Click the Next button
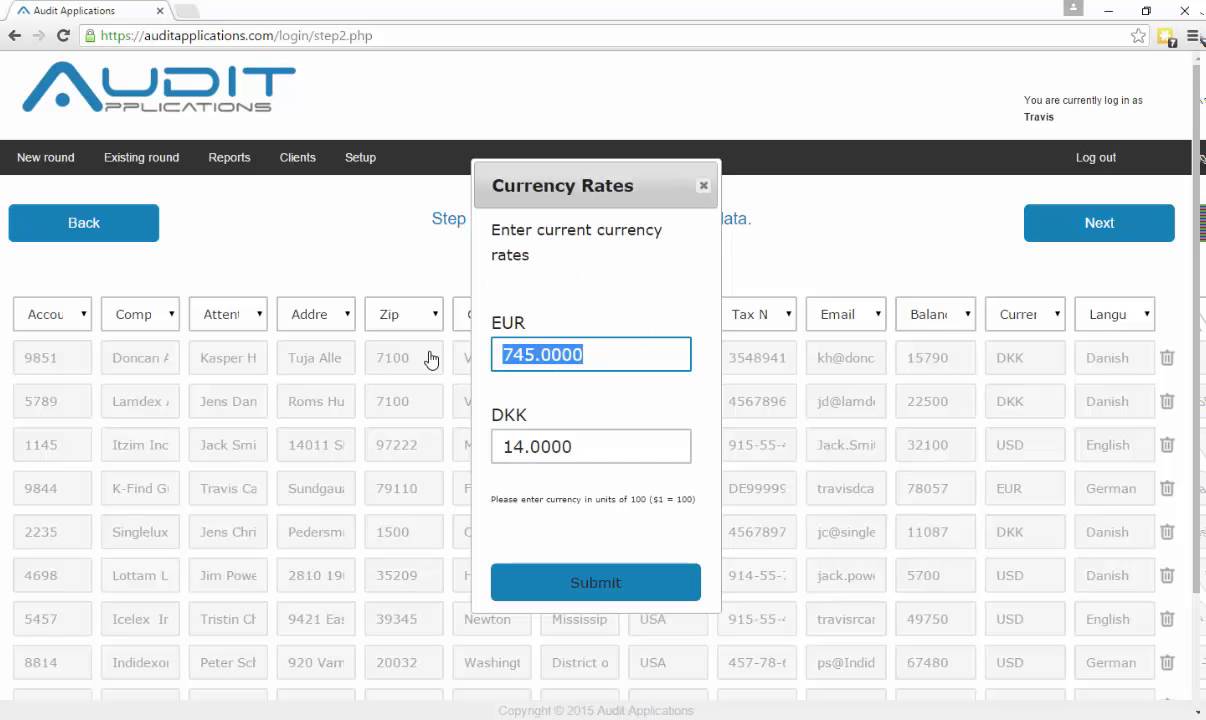 click(1099, 223)
